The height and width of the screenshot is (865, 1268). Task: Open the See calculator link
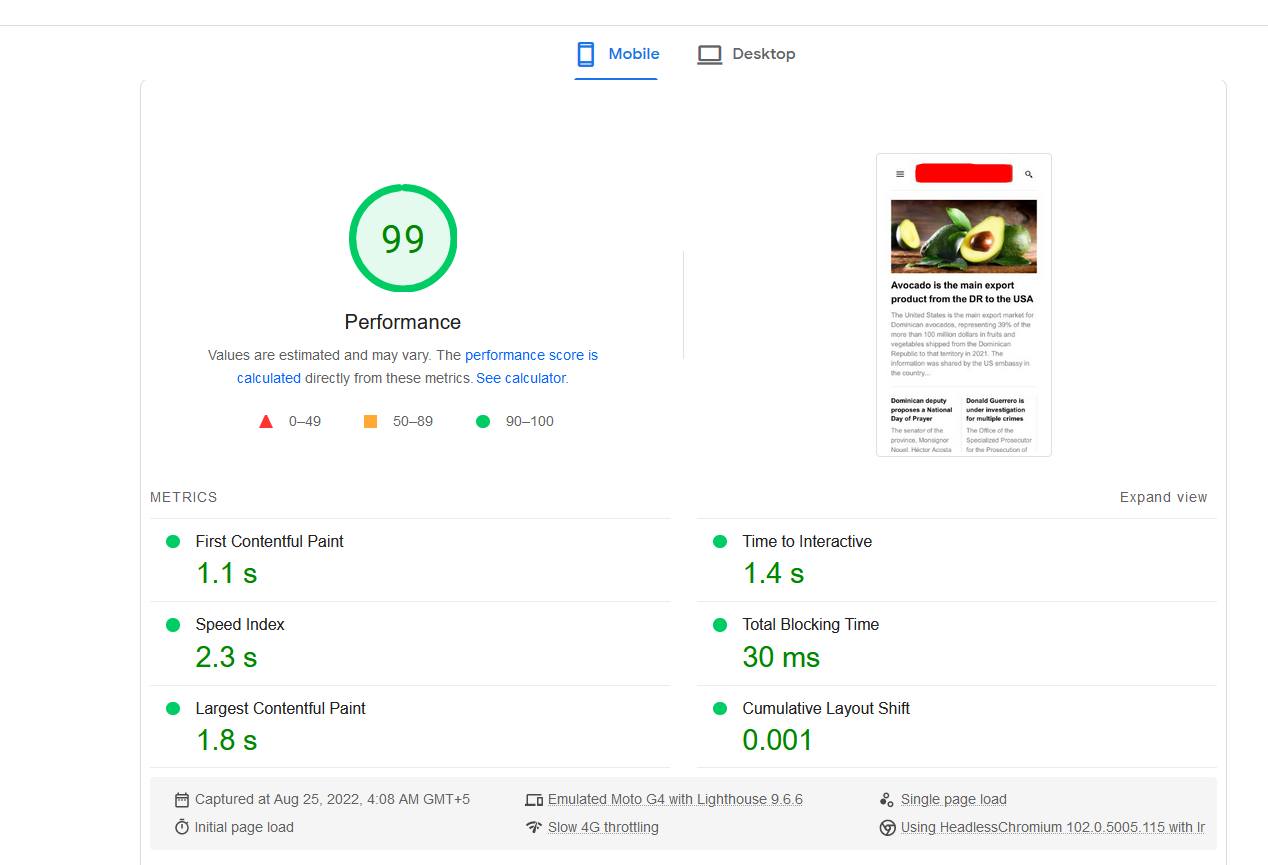(x=521, y=378)
